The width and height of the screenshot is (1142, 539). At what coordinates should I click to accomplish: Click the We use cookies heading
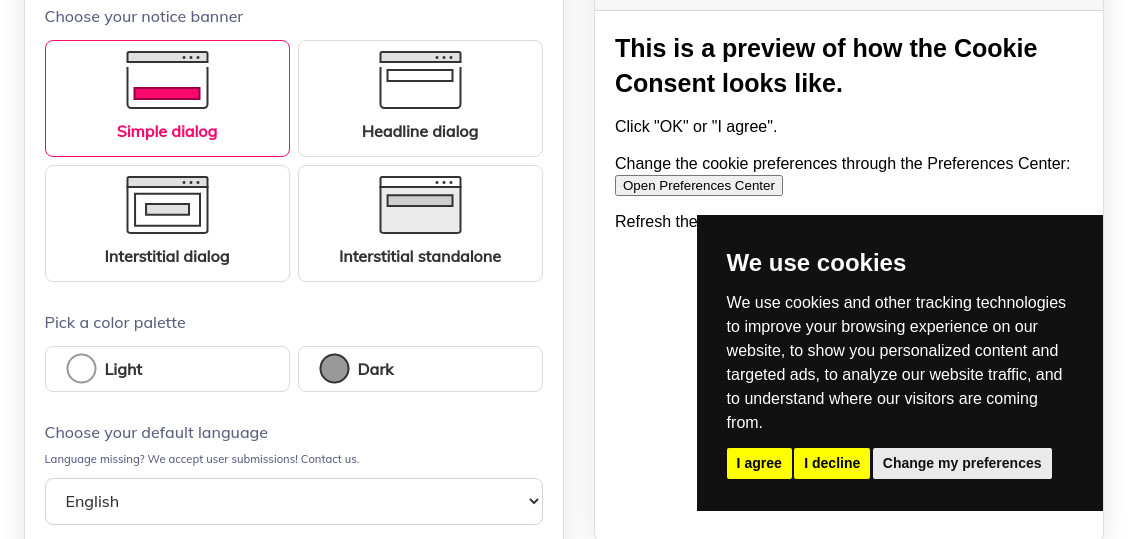pyautogui.click(x=816, y=262)
